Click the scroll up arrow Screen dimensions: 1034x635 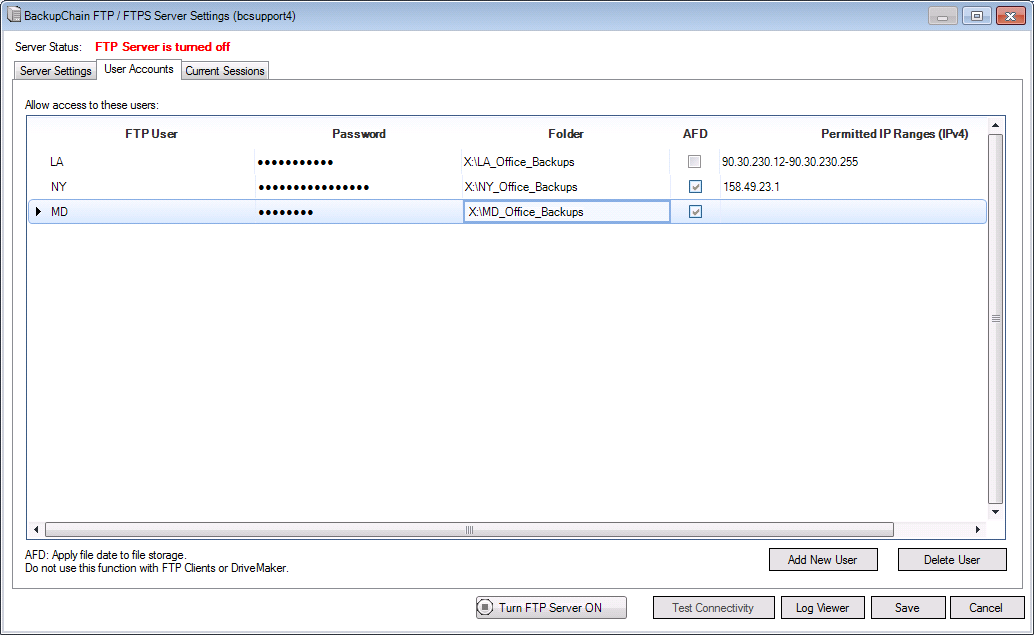[x=996, y=125]
